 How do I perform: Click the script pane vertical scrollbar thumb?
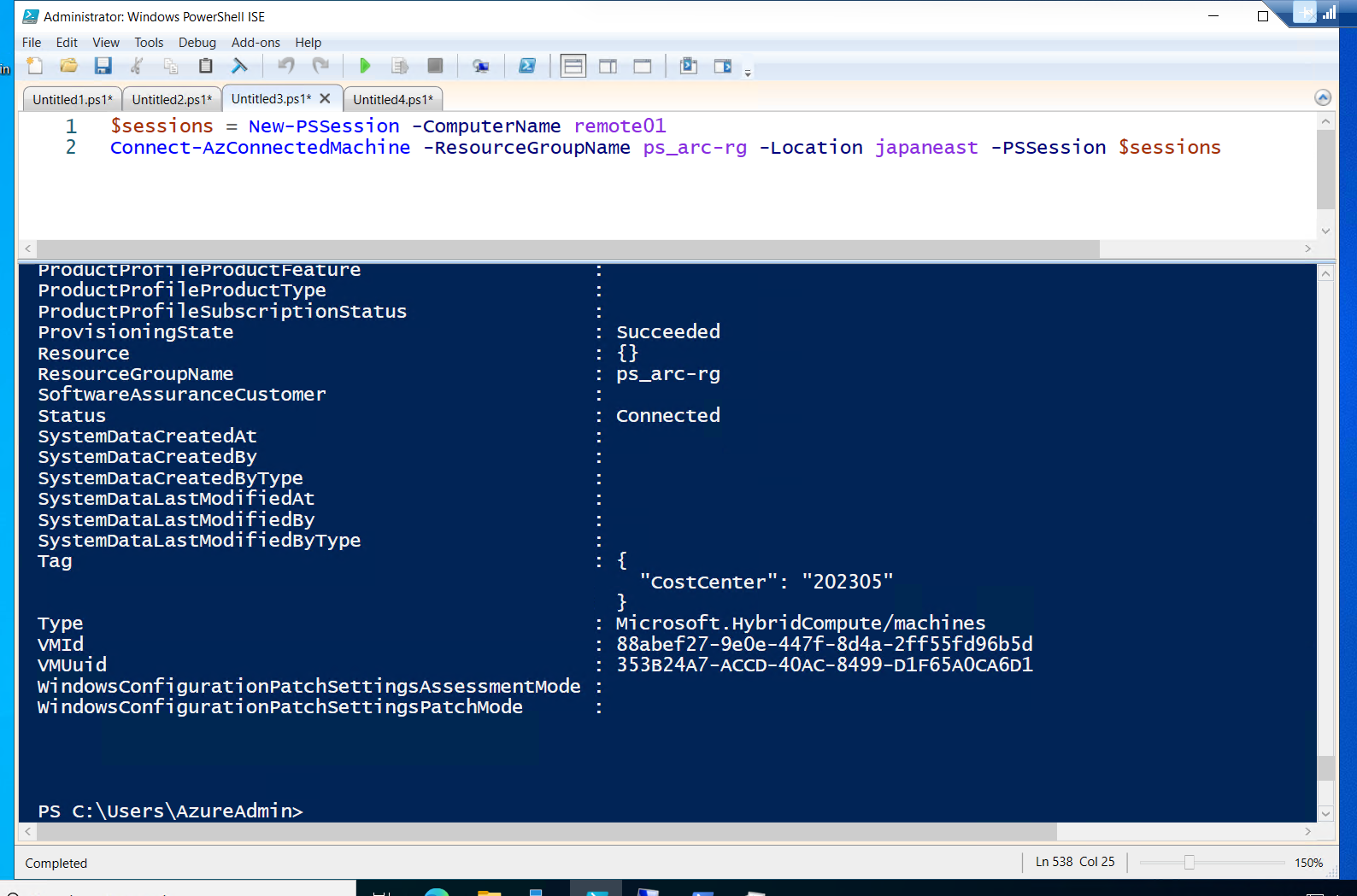pos(1325,169)
